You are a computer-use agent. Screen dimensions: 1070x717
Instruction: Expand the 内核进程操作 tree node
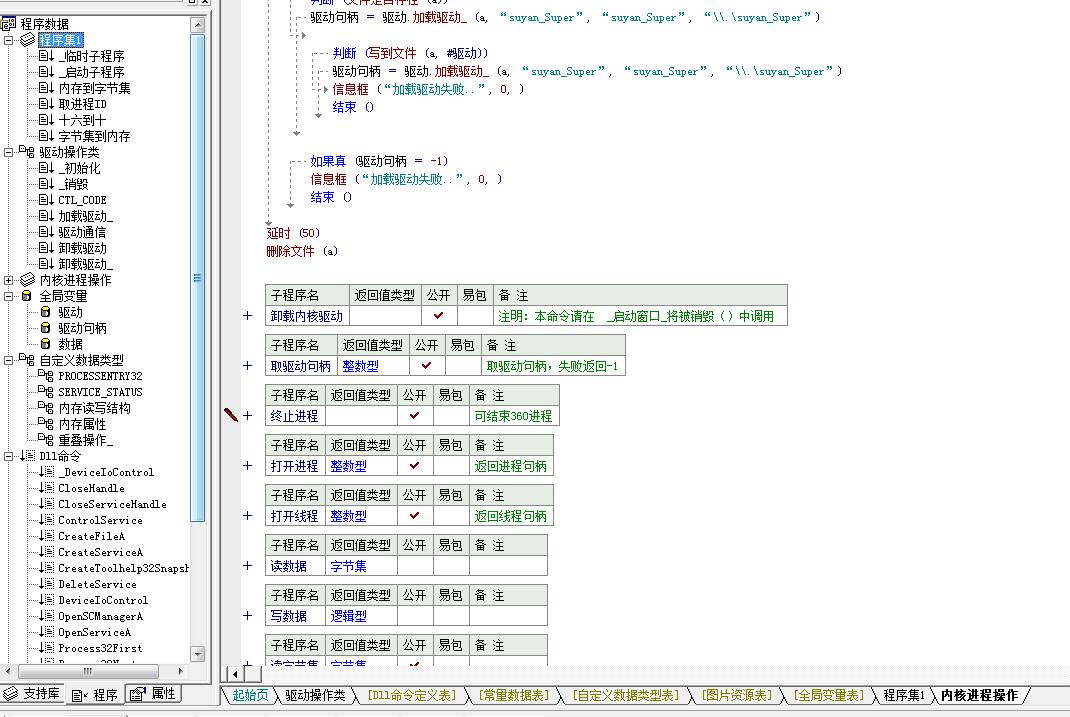pyautogui.click(x=8, y=280)
